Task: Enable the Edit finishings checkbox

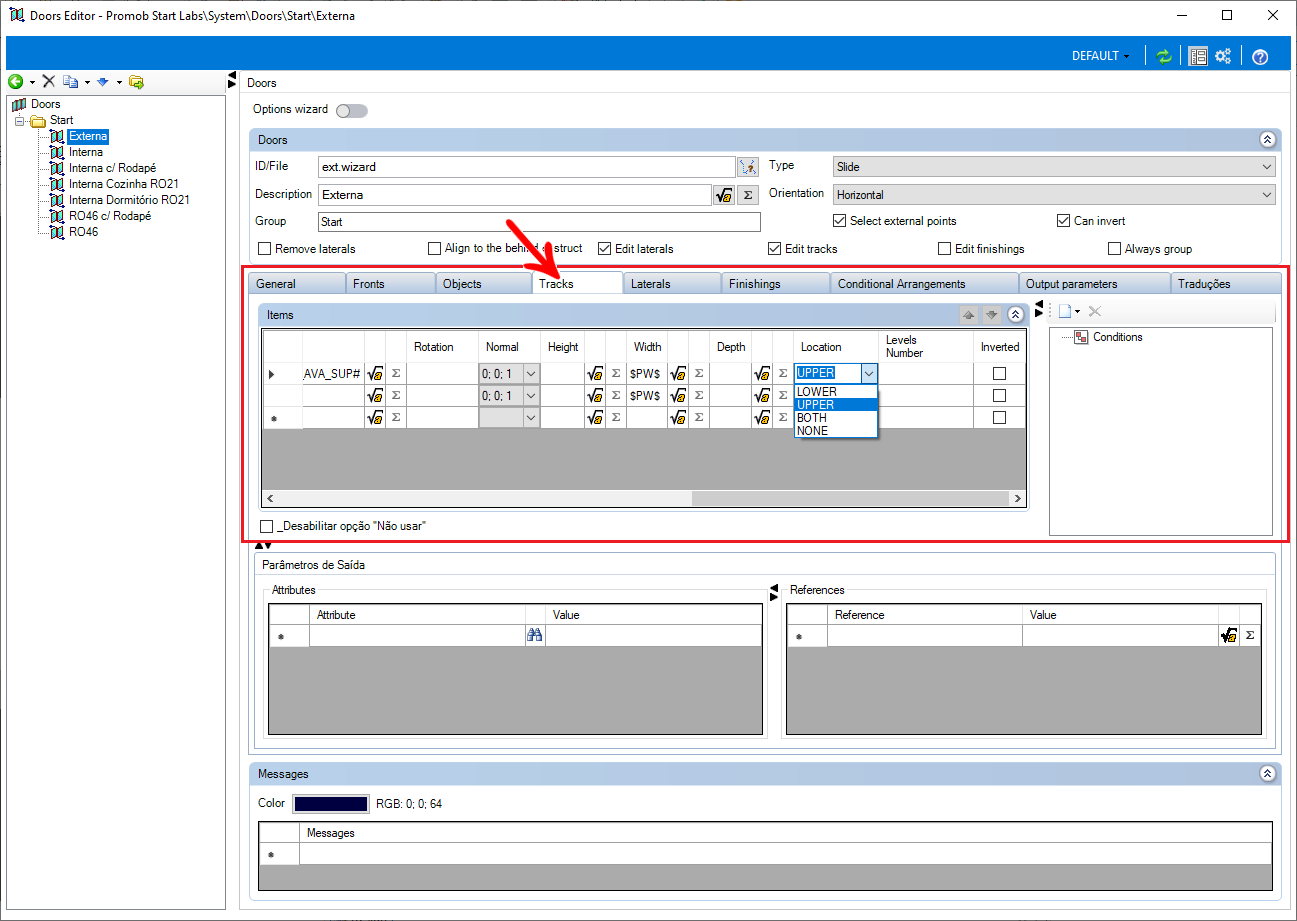Action: 945,249
